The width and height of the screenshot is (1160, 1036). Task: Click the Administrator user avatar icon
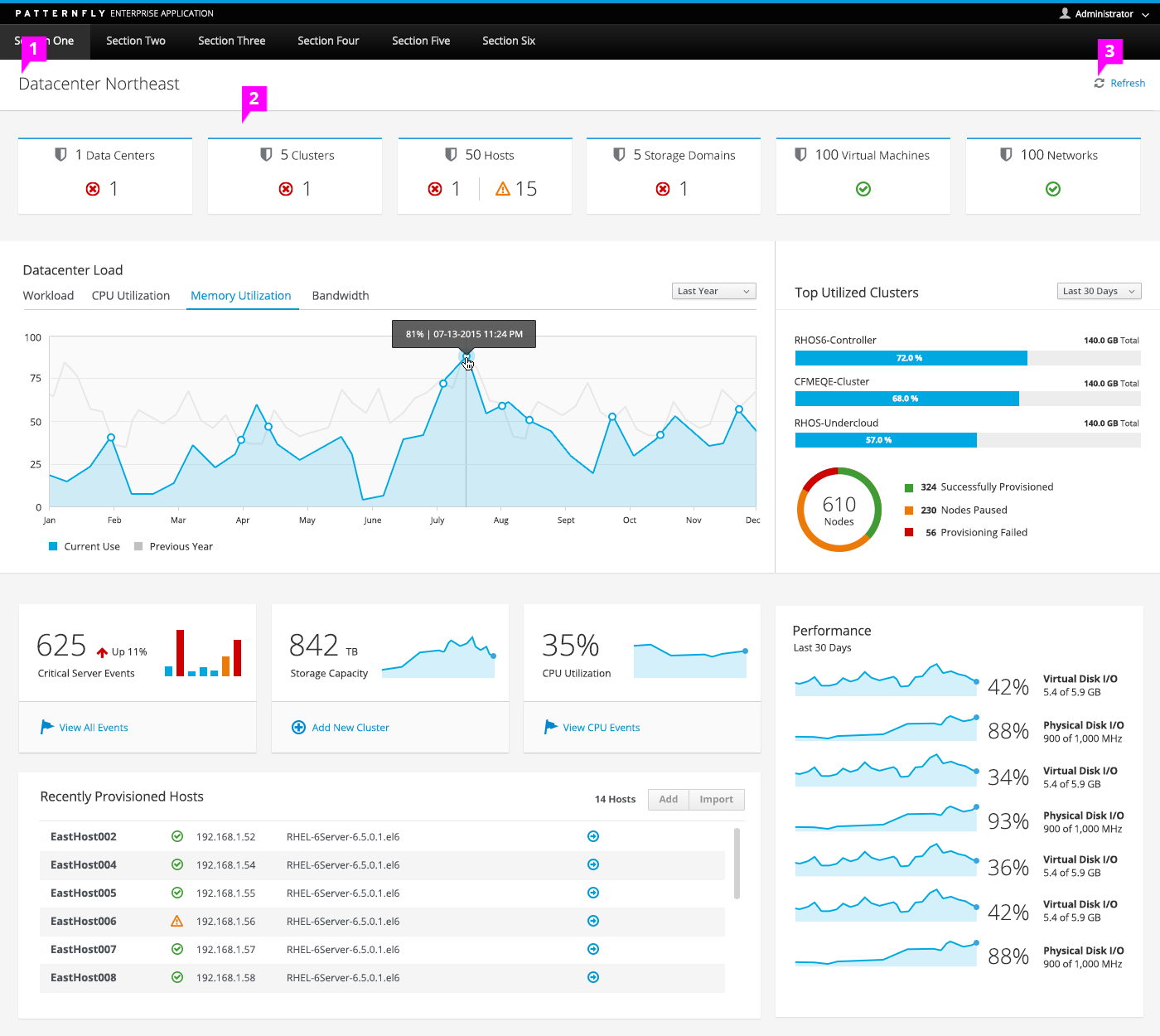[x=1065, y=13]
